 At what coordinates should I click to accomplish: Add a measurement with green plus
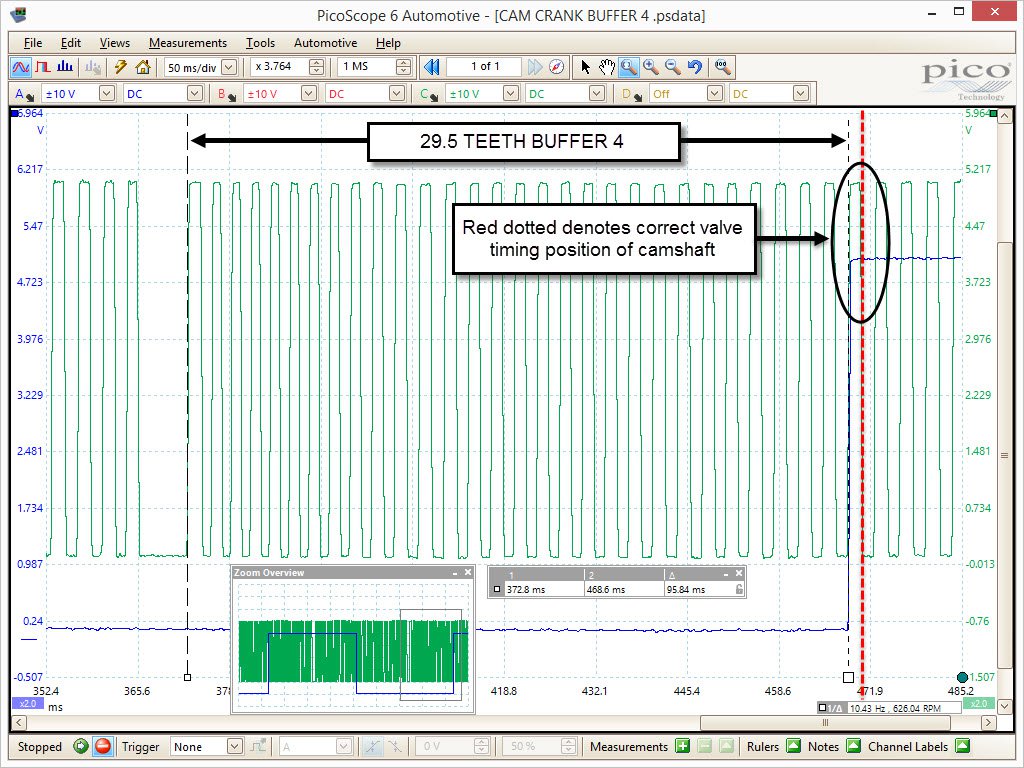point(682,746)
